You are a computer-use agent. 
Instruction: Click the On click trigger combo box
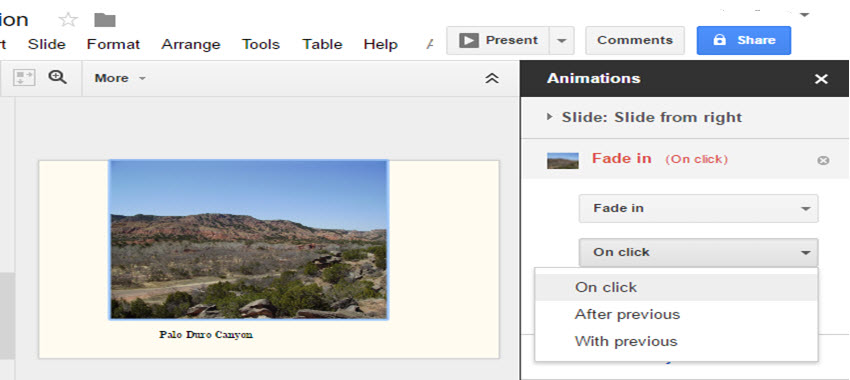pyautogui.click(x=698, y=253)
